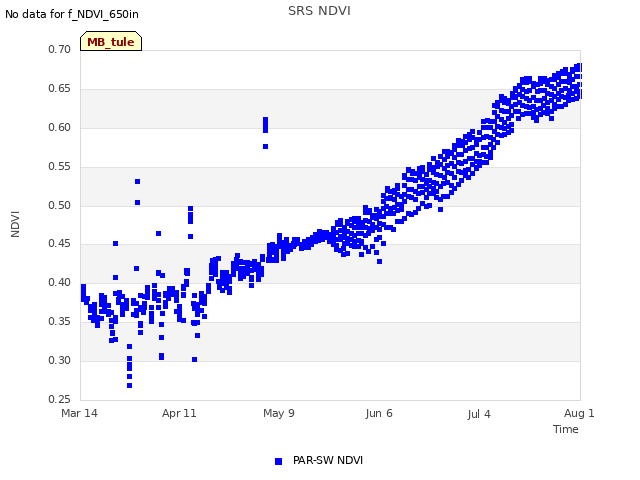Click the Time x-axis title
The width and height of the screenshot is (640, 480).
click(566, 429)
